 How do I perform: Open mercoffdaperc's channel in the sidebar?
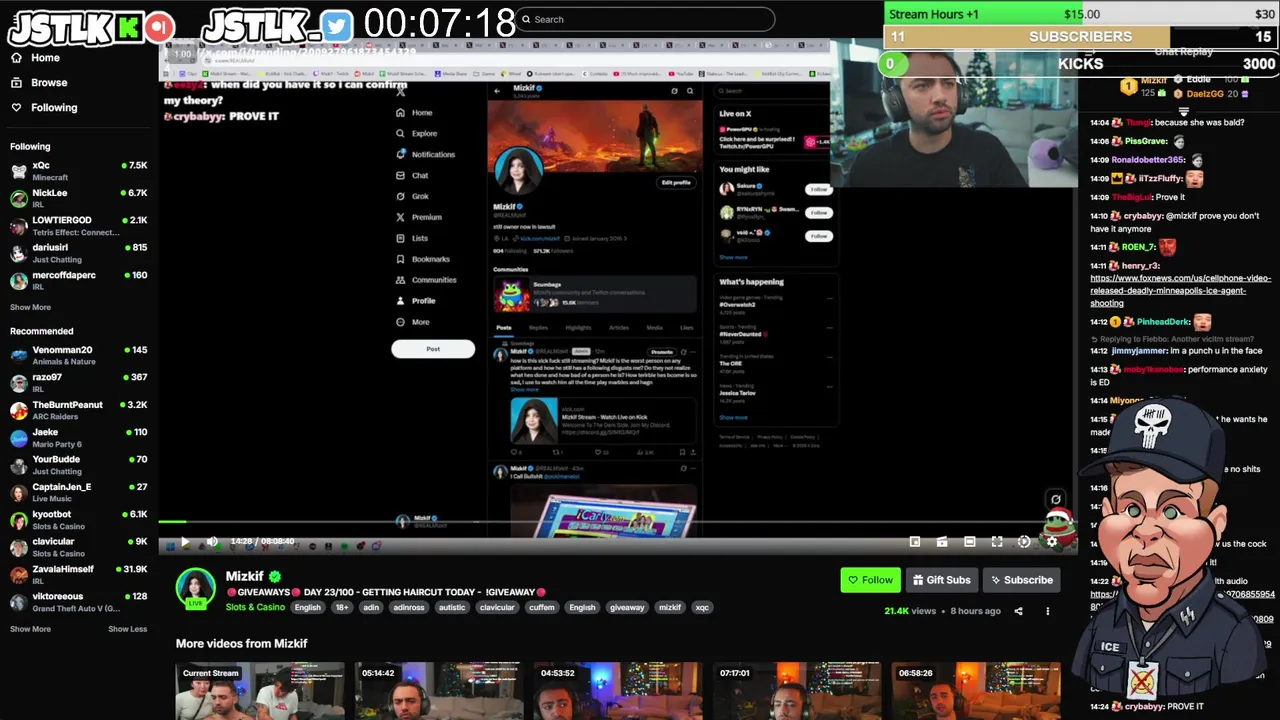[80, 281]
